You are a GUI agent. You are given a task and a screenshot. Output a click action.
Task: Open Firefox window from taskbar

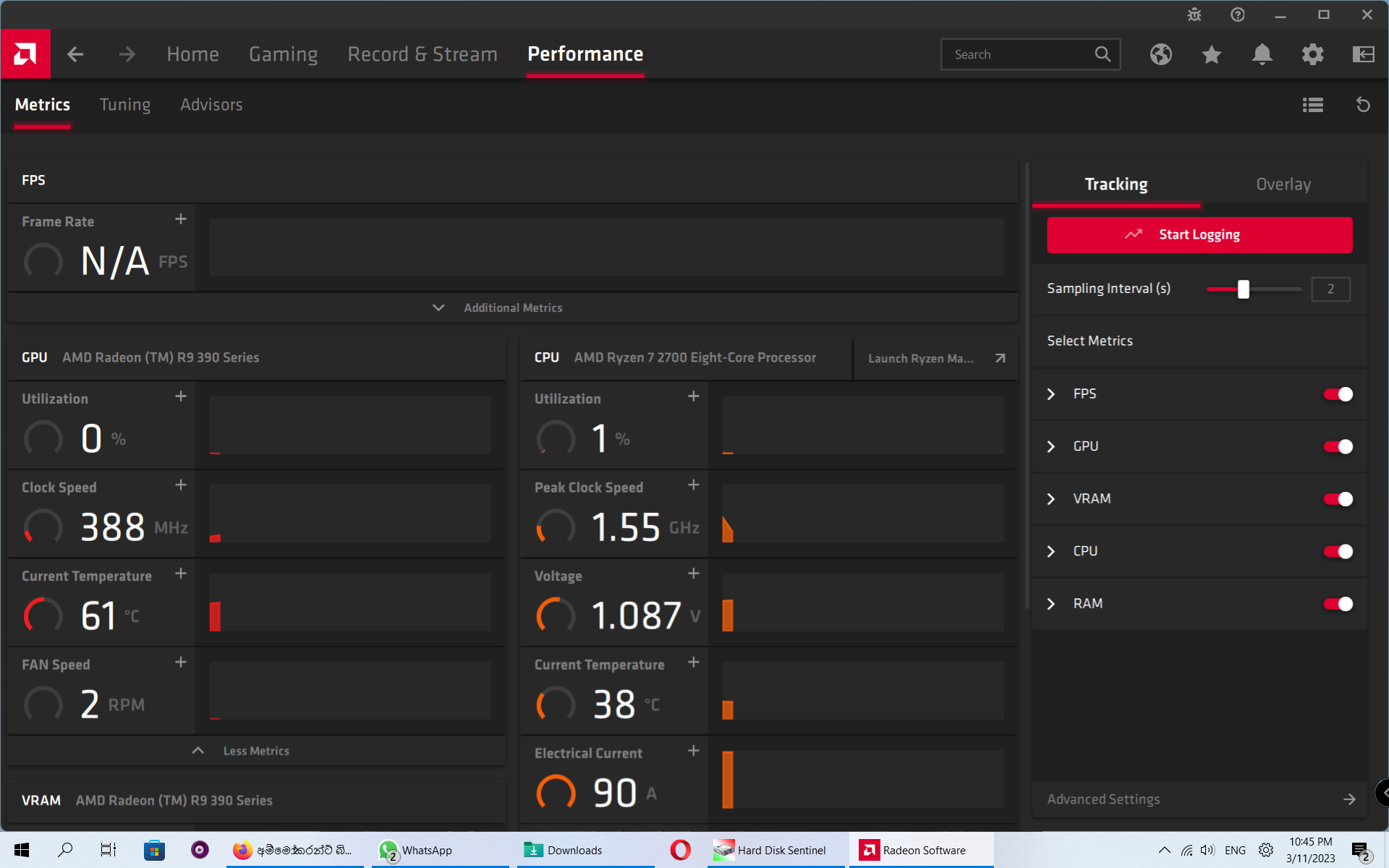click(295, 850)
